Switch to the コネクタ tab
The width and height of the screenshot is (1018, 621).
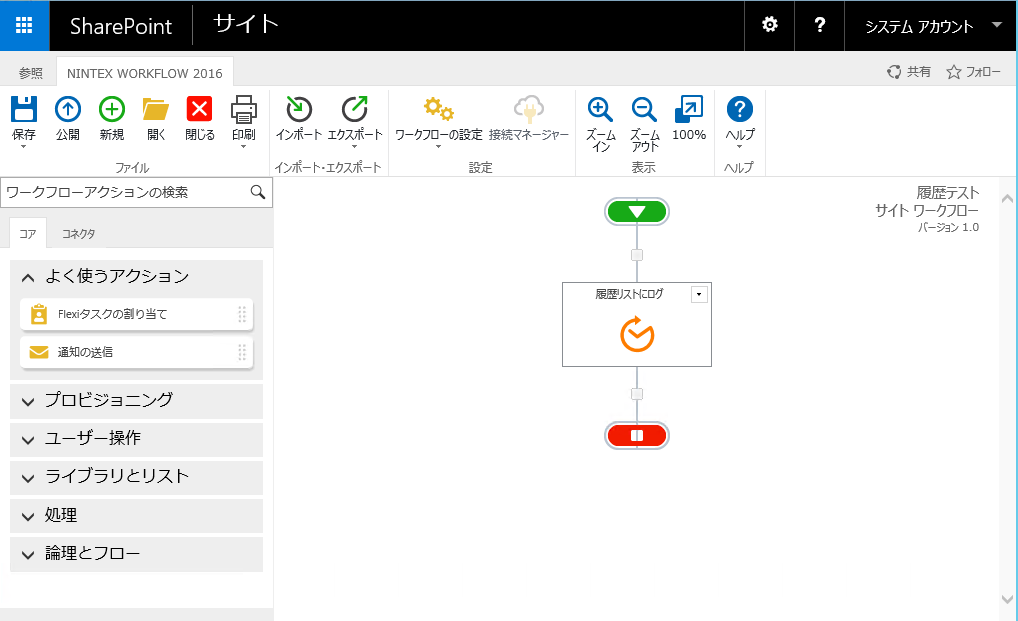[x=79, y=234]
